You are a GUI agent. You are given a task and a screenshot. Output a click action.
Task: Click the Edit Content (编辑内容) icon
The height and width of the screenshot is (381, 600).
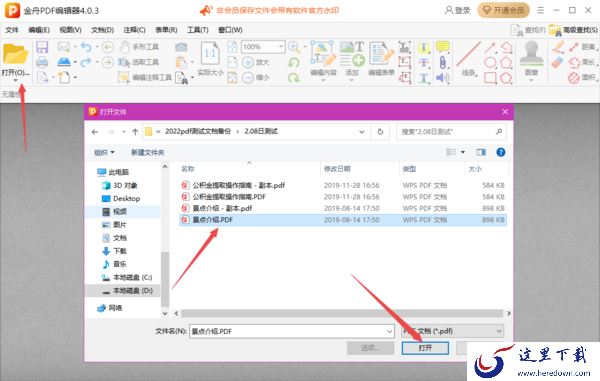[323, 53]
